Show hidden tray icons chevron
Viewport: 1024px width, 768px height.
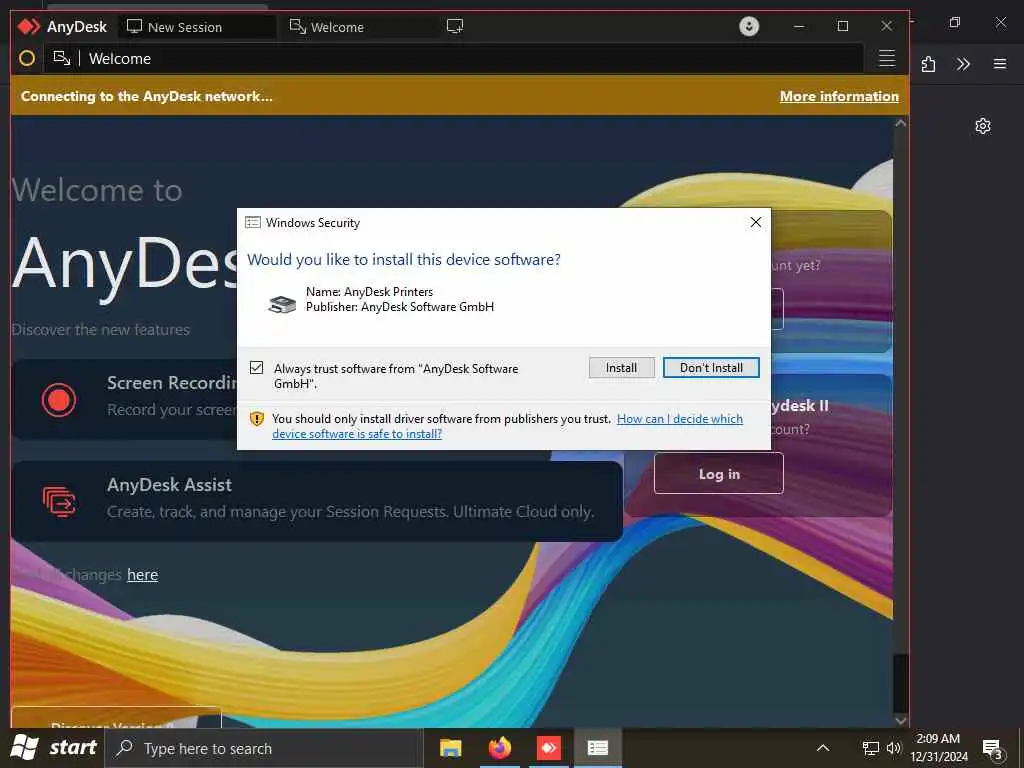coord(823,748)
